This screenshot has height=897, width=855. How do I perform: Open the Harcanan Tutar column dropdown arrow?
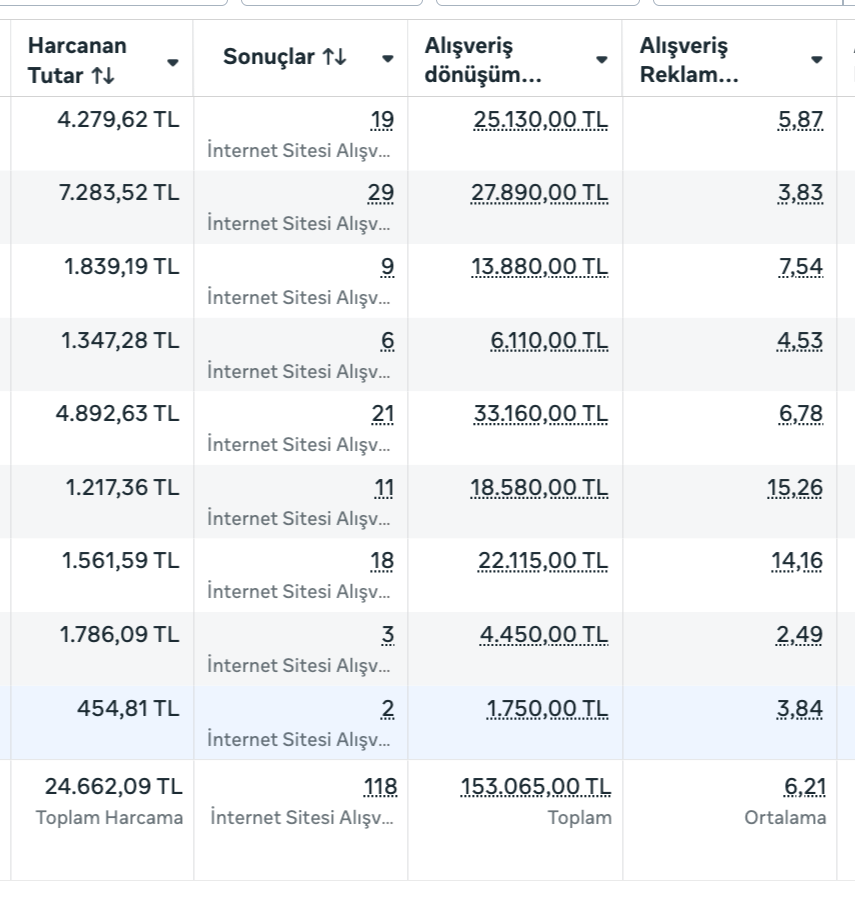point(172,62)
